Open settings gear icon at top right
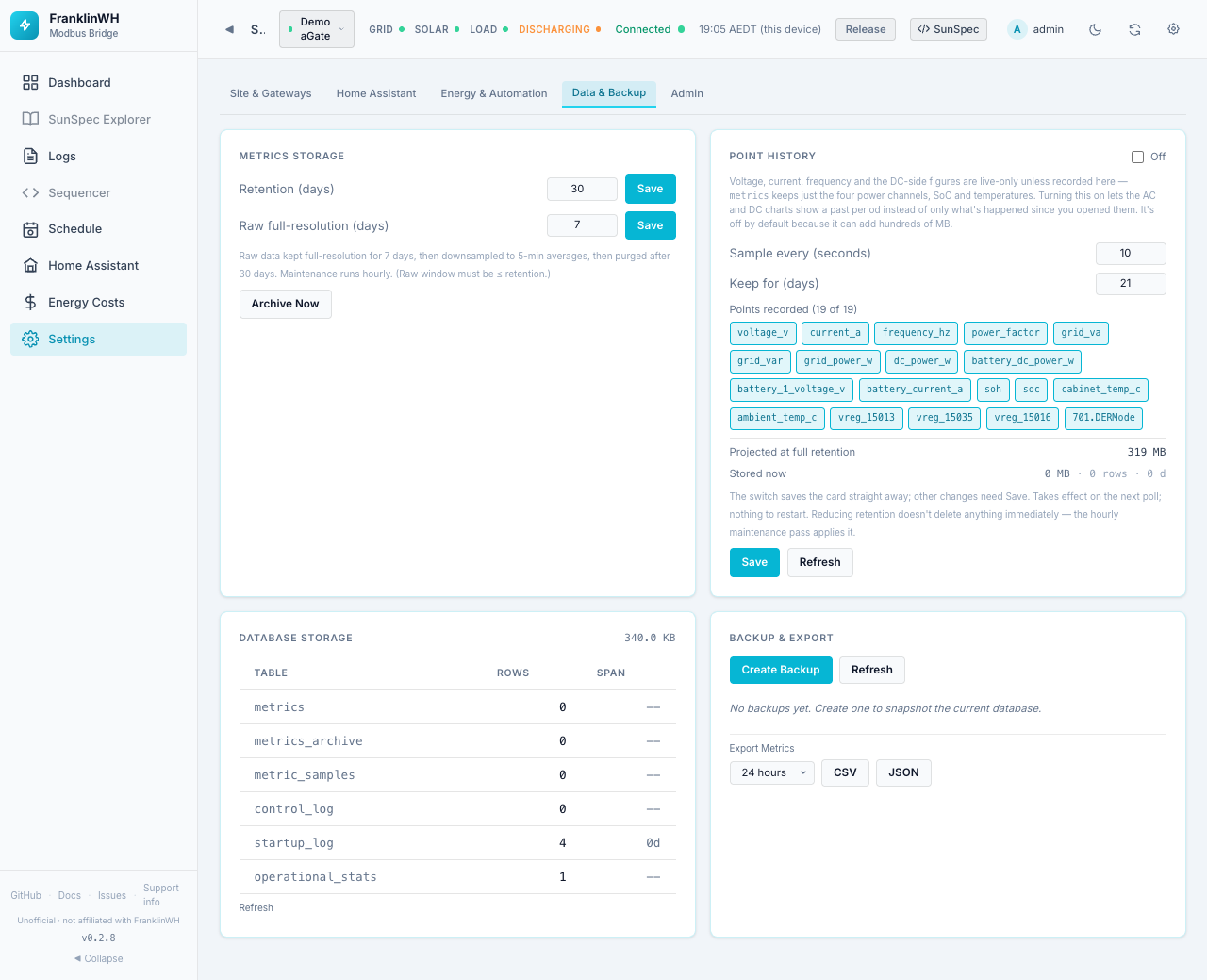Screen dimensions: 1207x980 (1173, 29)
